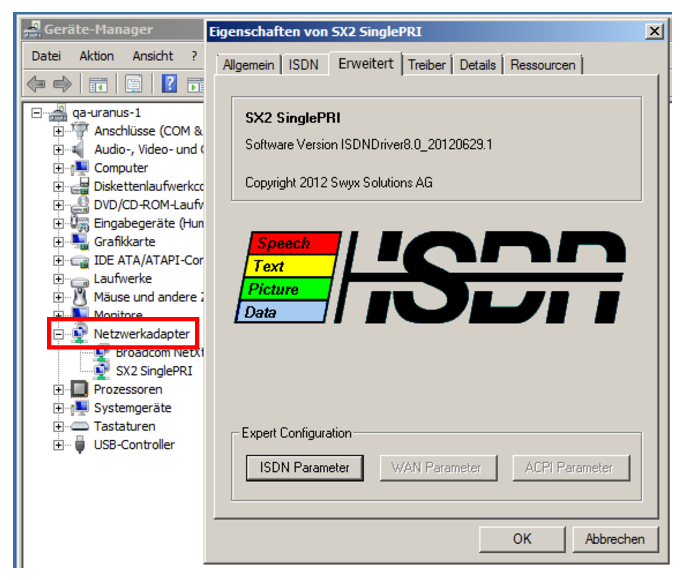Screen dimensions: 683x580
Task: Expand the Prozessoren tree node
Action: coord(59,390)
